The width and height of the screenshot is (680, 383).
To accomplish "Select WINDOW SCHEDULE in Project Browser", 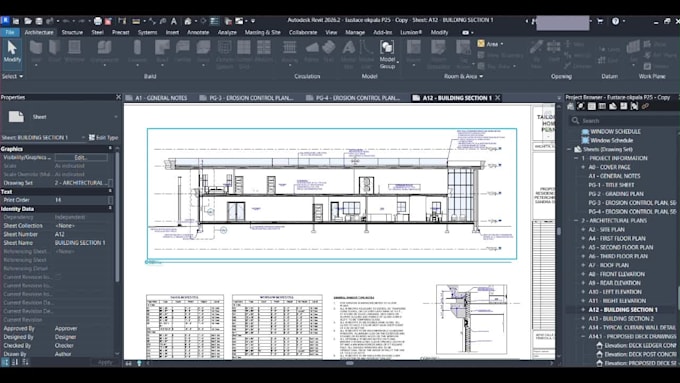I will [x=615, y=131].
